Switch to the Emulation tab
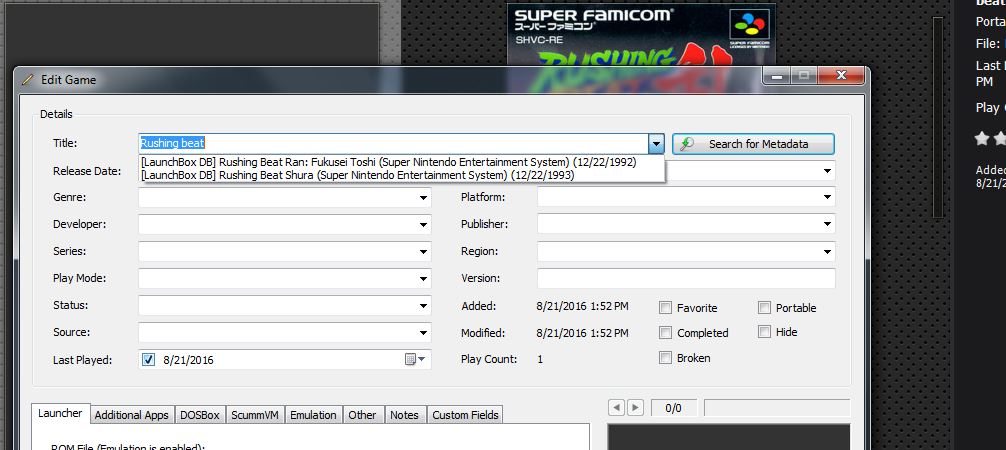 click(313, 415)
